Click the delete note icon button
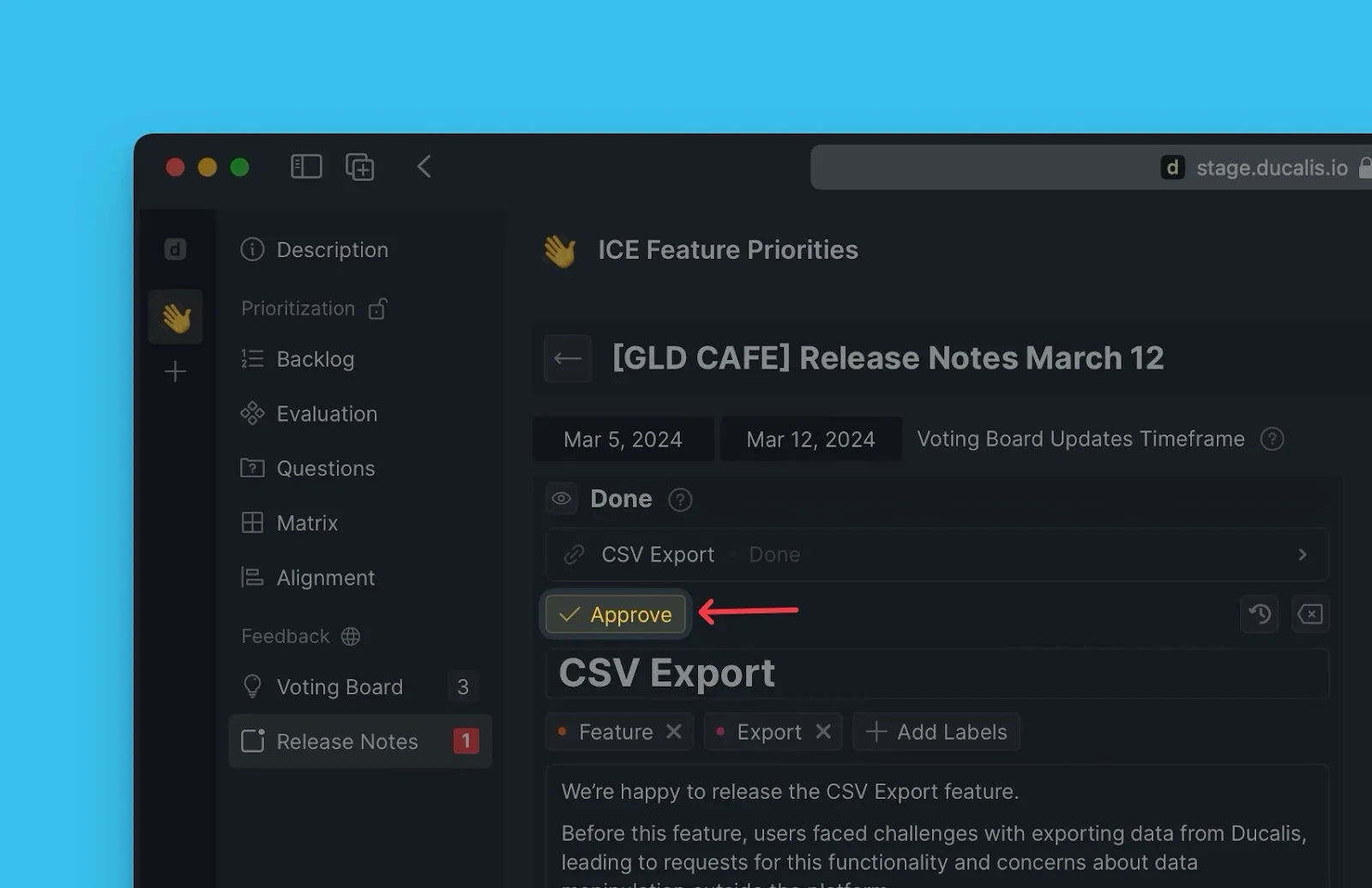The image size is (1372, 888). click(1310, 614)
